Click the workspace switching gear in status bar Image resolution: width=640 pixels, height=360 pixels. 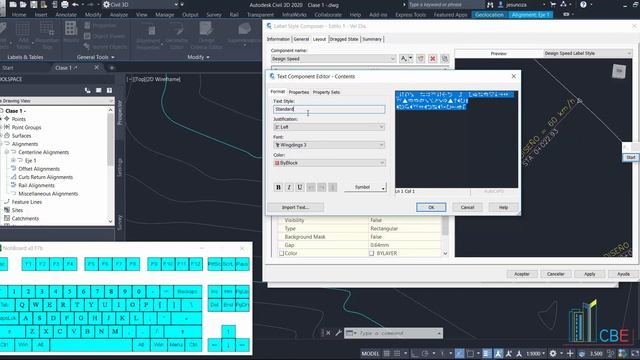pyautogui.click(x=553, y=353)
